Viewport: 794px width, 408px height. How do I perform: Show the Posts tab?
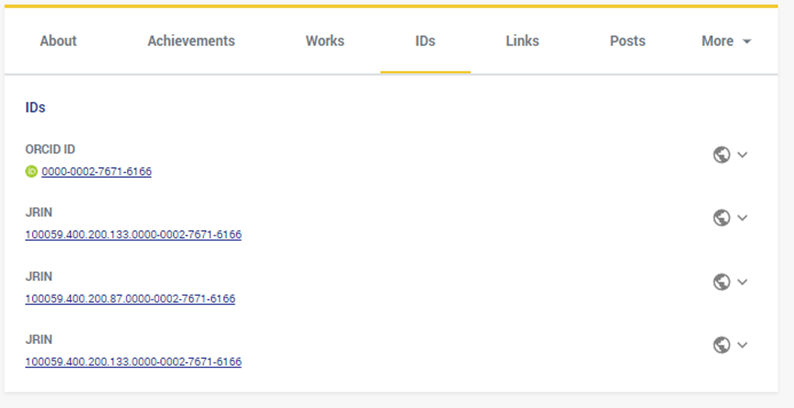tap(627, 41)
